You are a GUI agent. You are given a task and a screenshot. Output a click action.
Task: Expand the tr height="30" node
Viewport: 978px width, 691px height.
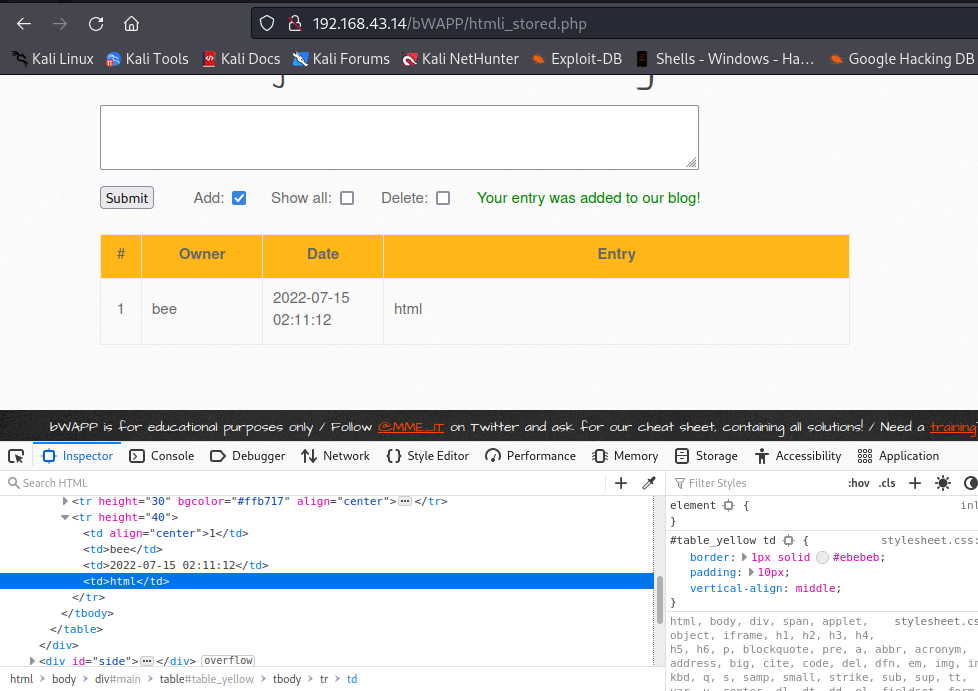click(x=65, y=501)
